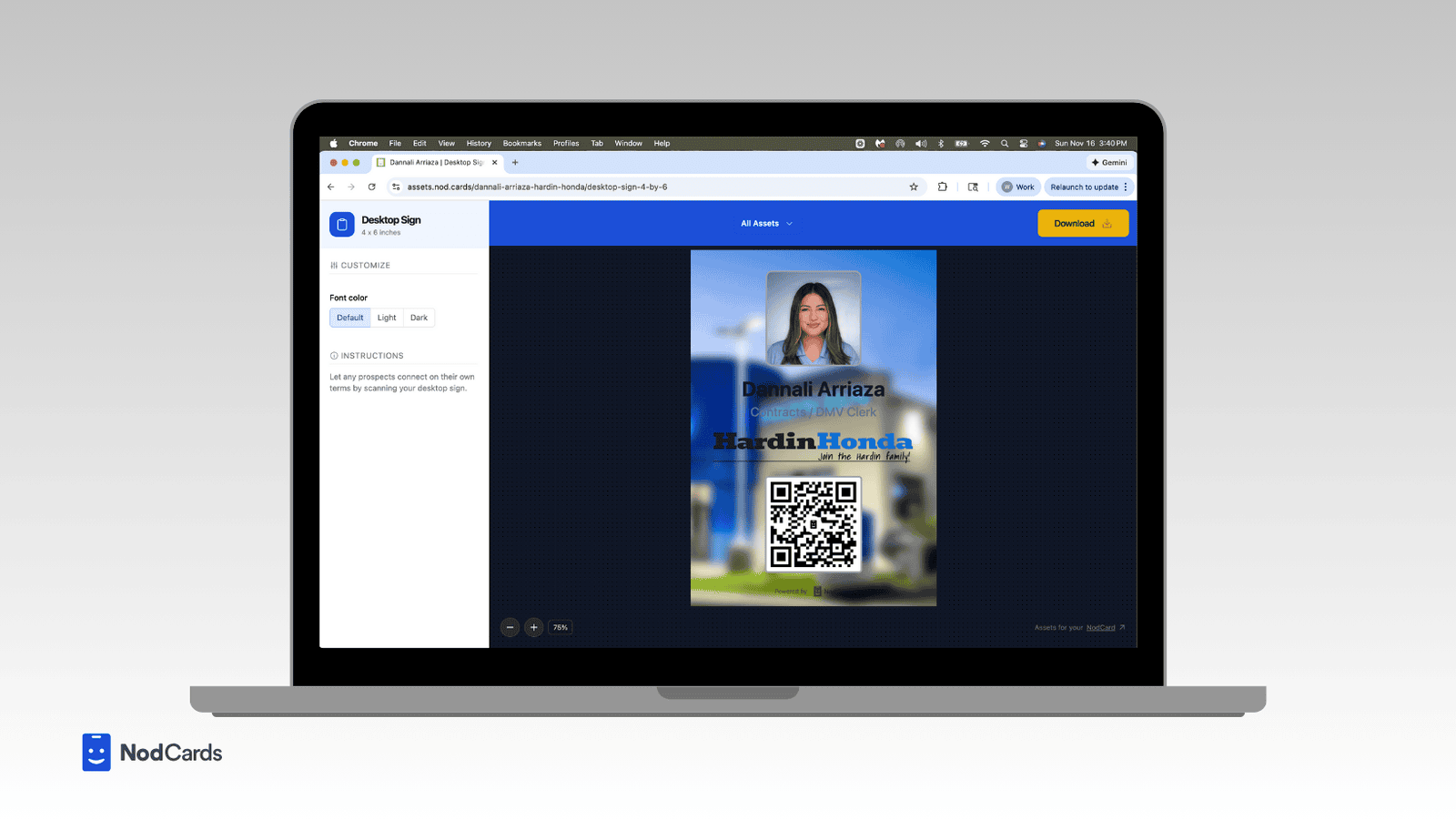1456x820 pixels.
Task: Click the Desktop Sign clipboard icon
Action: point(342,225)
